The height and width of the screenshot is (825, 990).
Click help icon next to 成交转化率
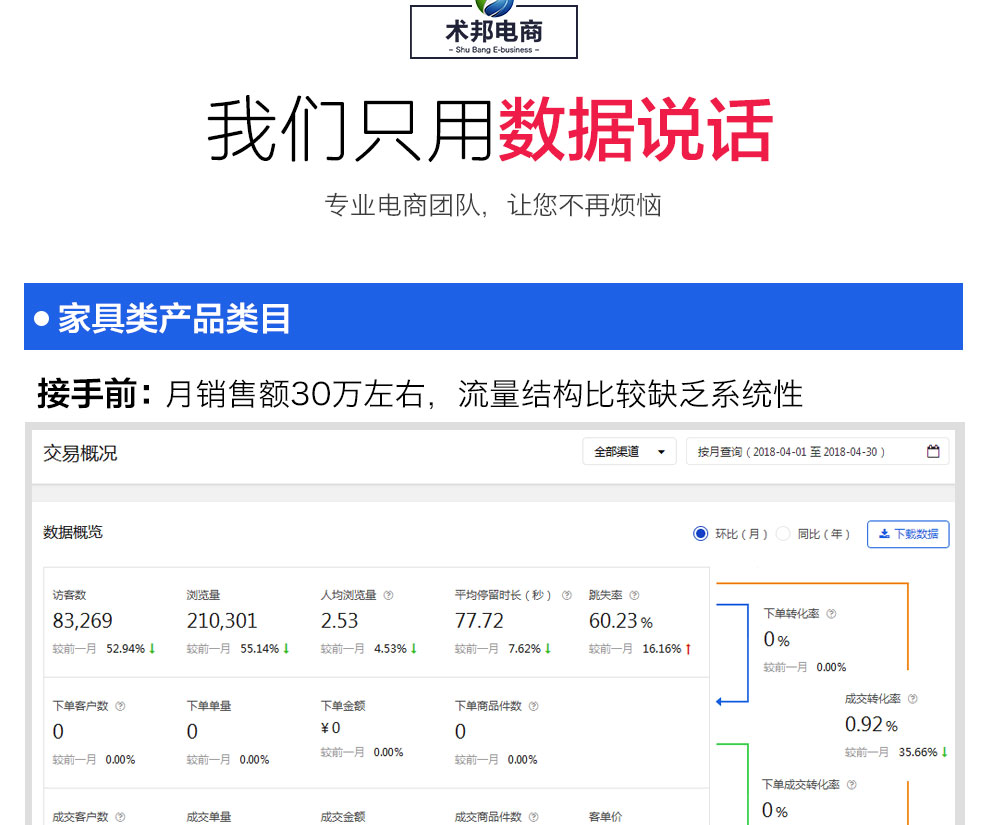(x=912, y=699)
